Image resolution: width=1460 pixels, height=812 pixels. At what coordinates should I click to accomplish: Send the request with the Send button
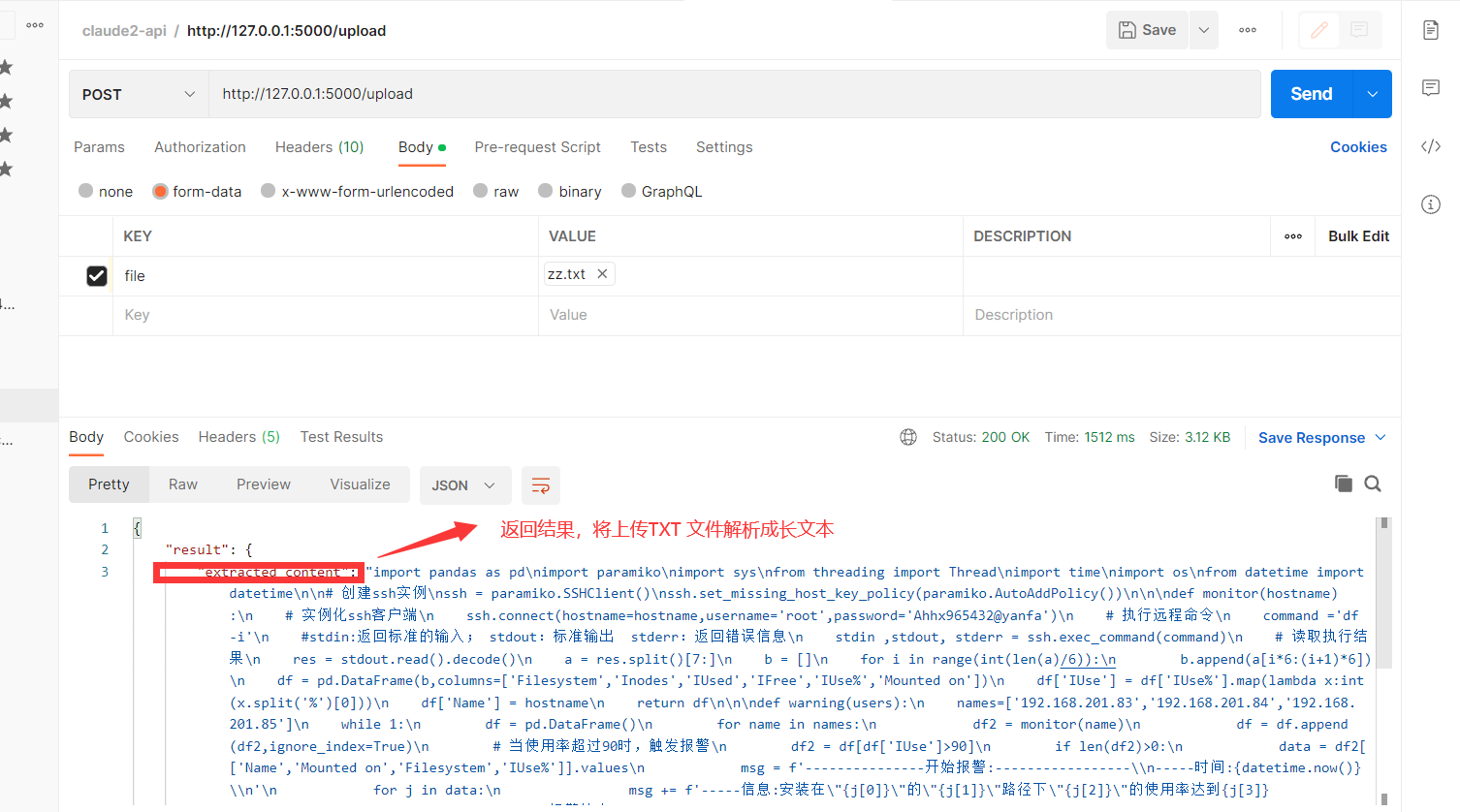(1312, 94)
